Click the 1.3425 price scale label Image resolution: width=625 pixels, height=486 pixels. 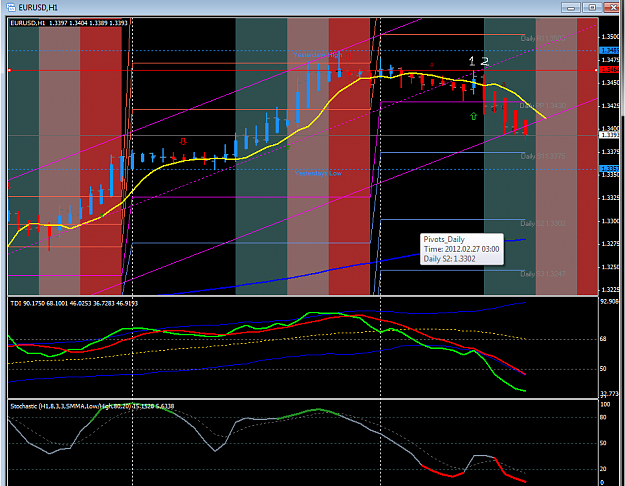[x=610, y=106]
